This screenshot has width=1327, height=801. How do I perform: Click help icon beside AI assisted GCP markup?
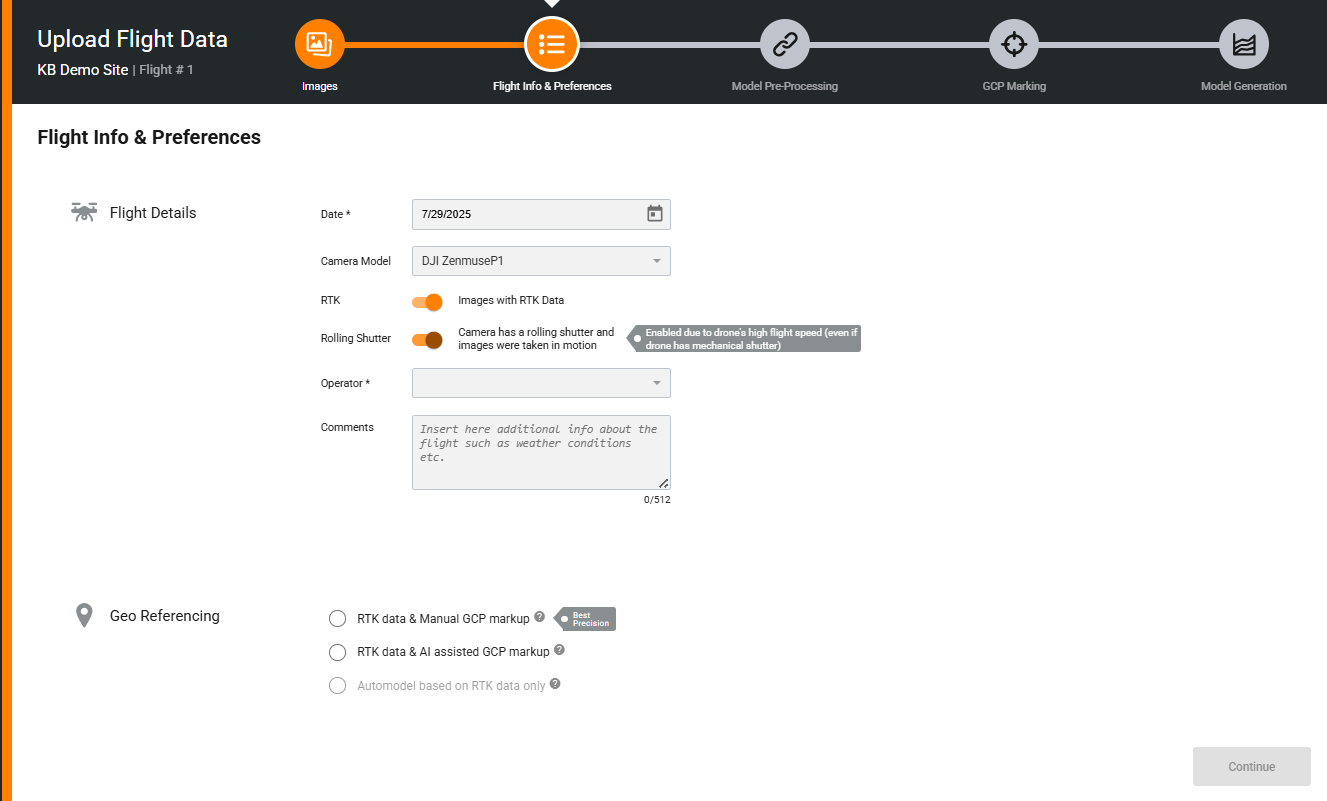(x=559, y=650)
